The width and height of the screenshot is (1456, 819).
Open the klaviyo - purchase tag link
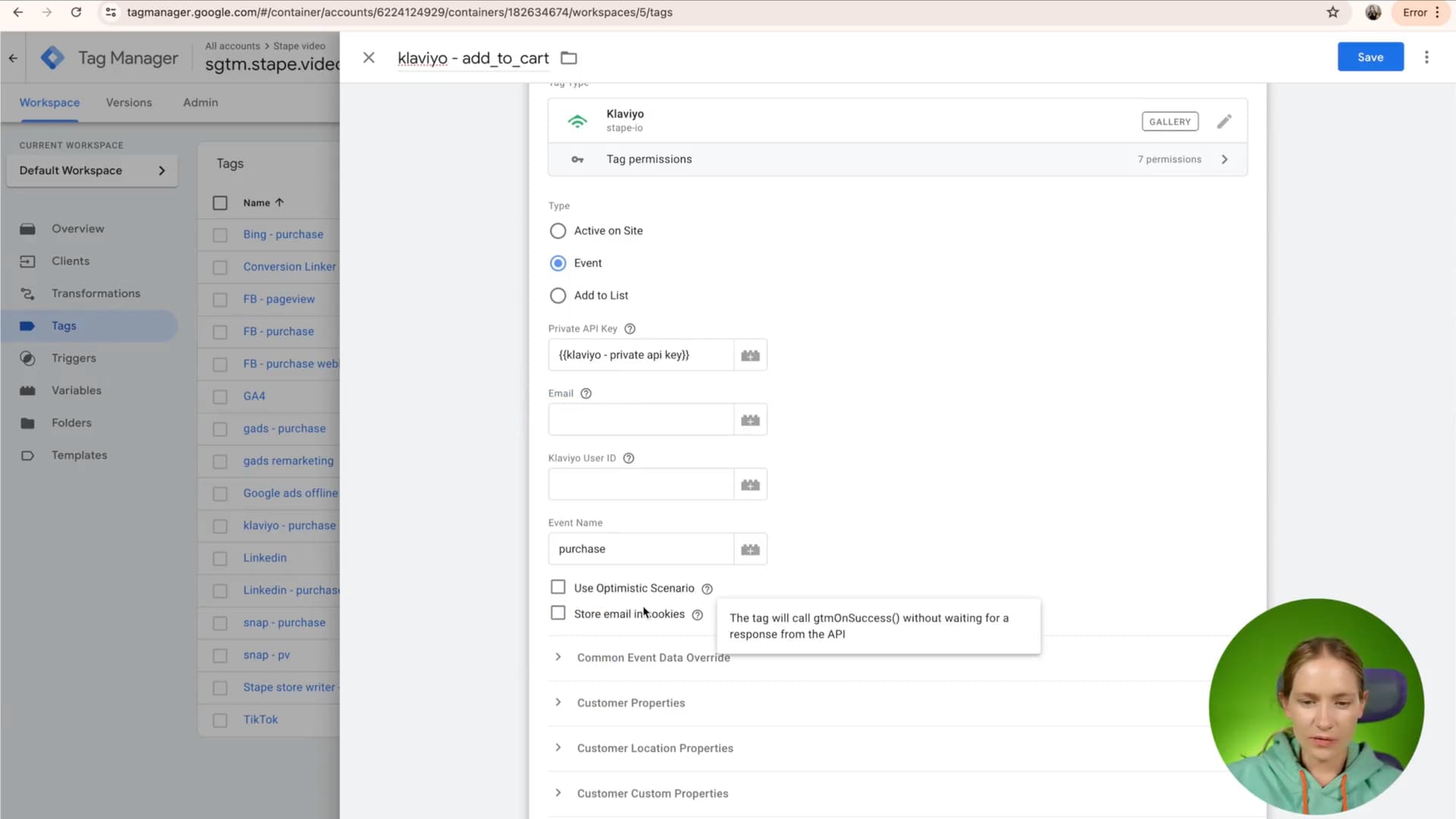pos(290,526)
